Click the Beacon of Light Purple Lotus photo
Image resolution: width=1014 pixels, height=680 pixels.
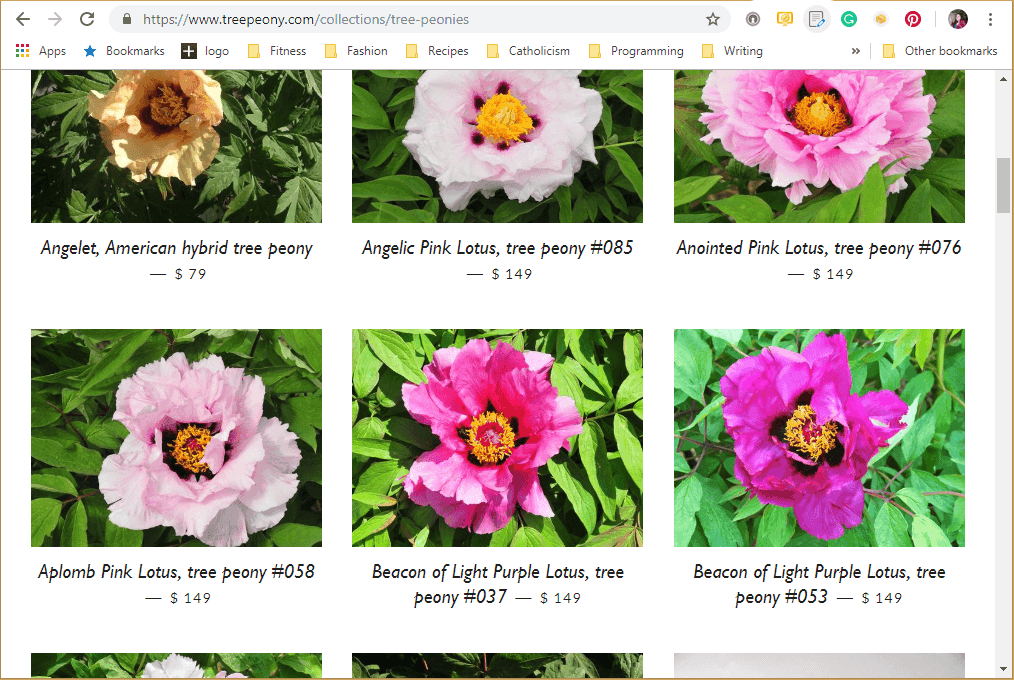coord(497,437)
